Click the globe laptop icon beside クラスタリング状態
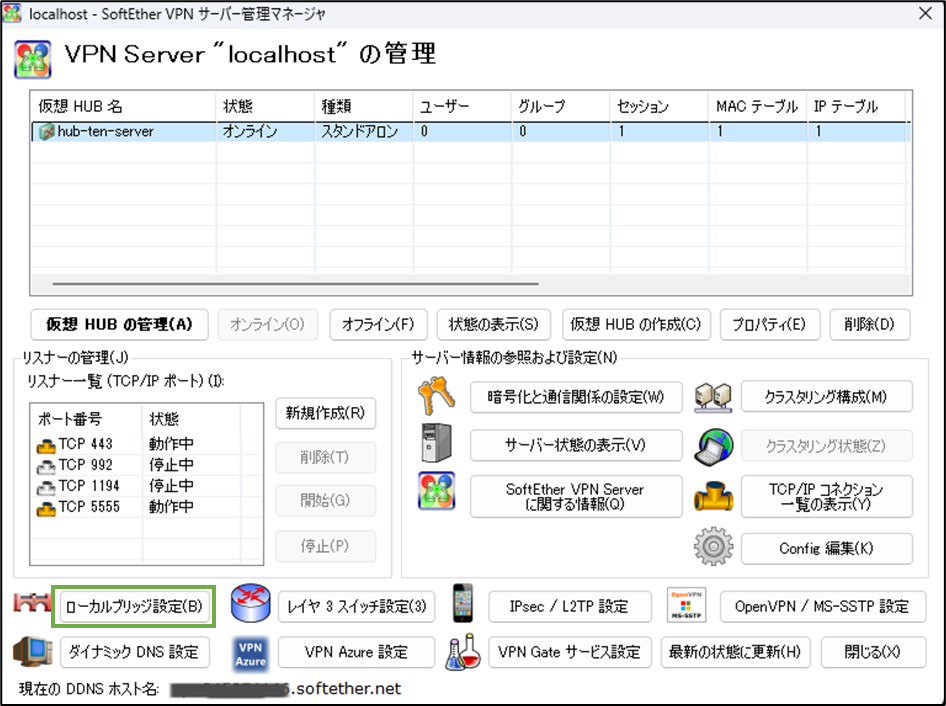 [714, 447]
